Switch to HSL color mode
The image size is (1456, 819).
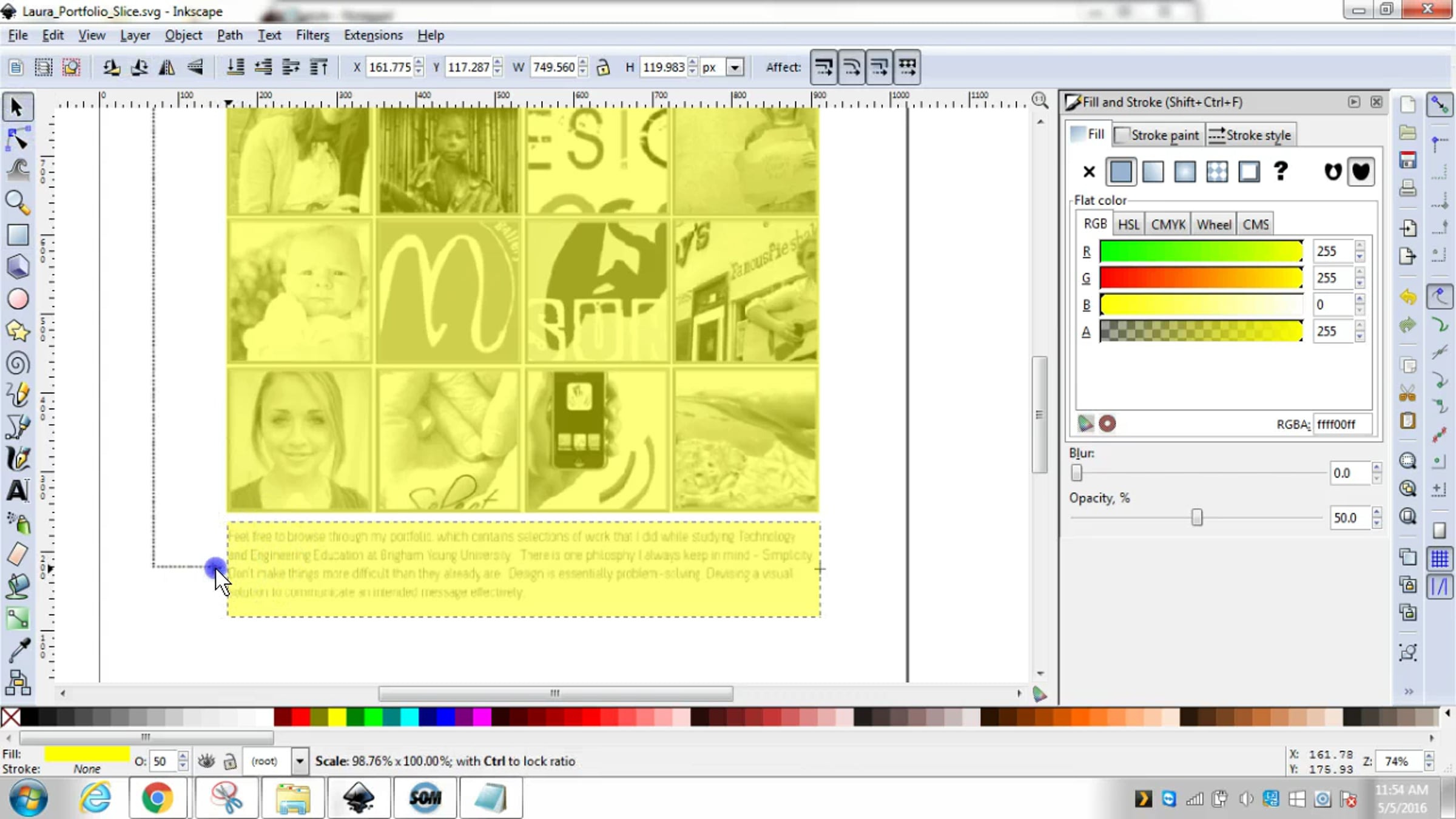[x=1128, y=224]
